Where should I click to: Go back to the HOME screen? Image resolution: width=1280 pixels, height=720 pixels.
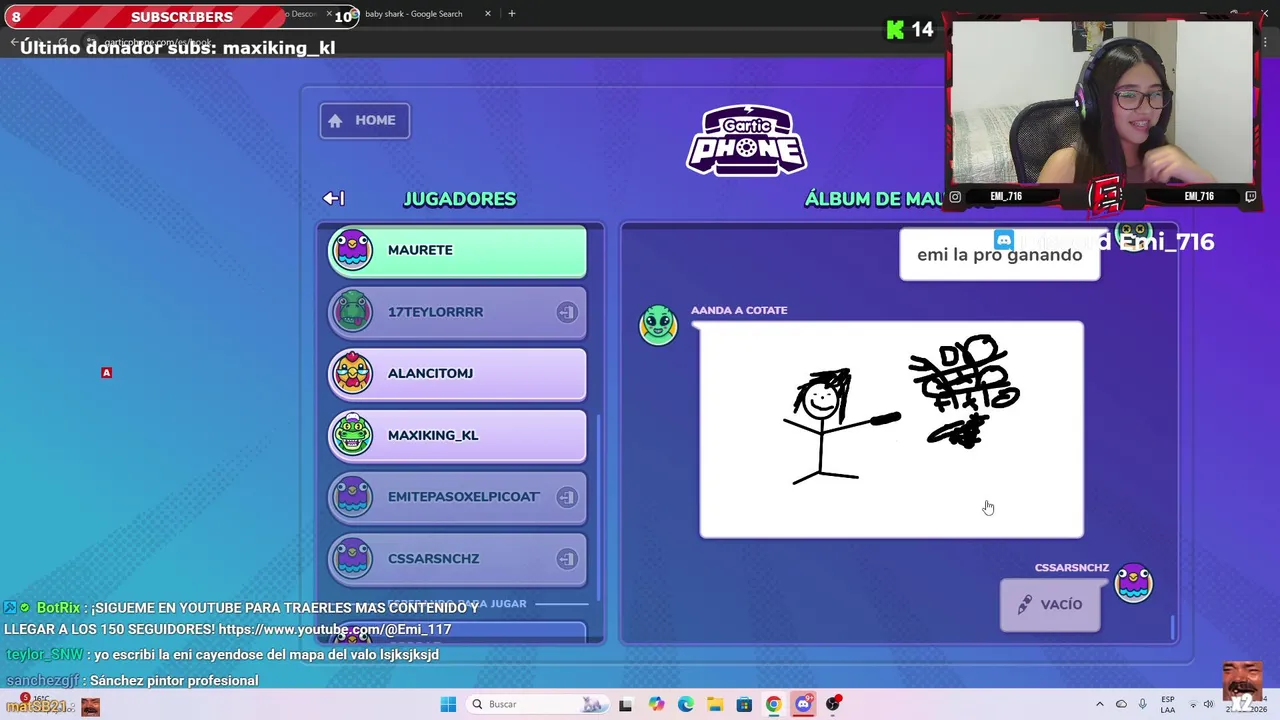click(x=364, y=121)
